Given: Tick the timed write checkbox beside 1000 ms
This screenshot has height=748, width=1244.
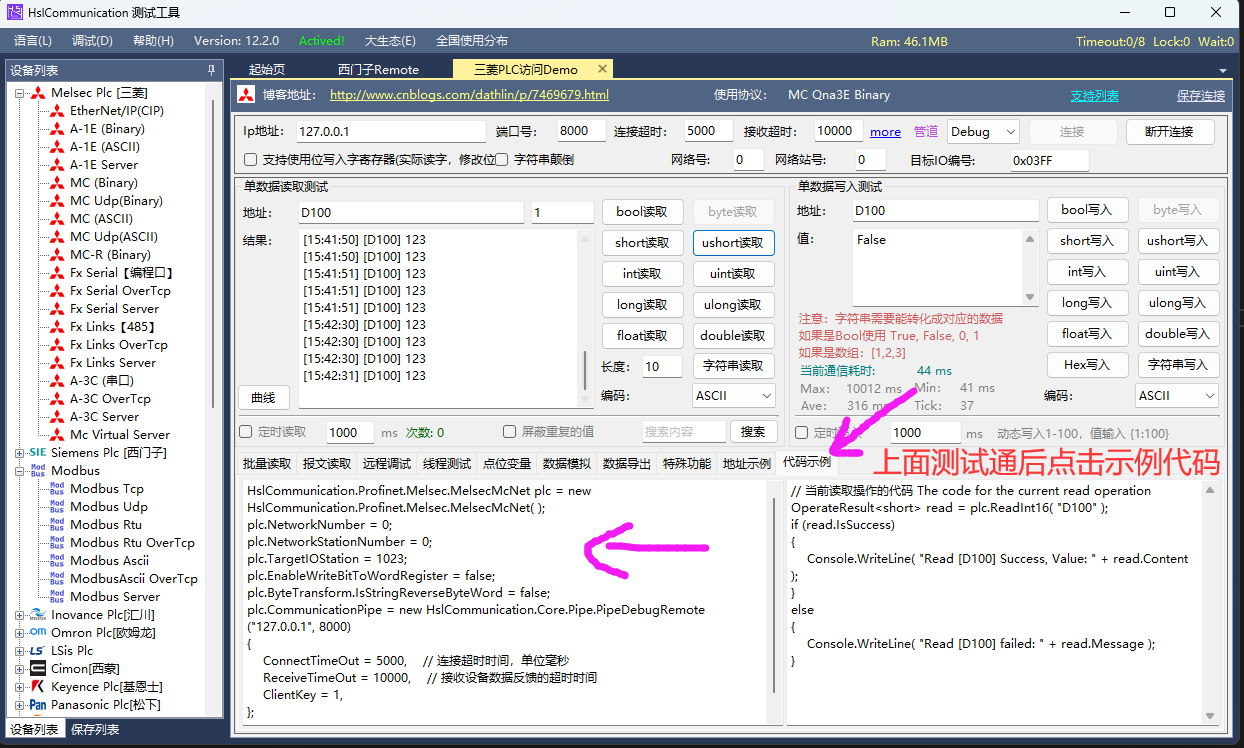Looking at the screenshot, I should pos(801,433).
